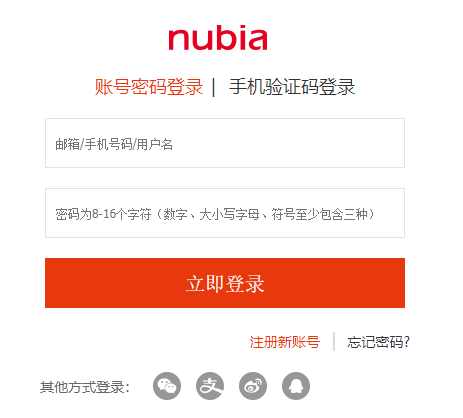The height and width of the screenshot is (418, 463).
Task: Log in with the WeChat icon
Action: tap(167, 386)
